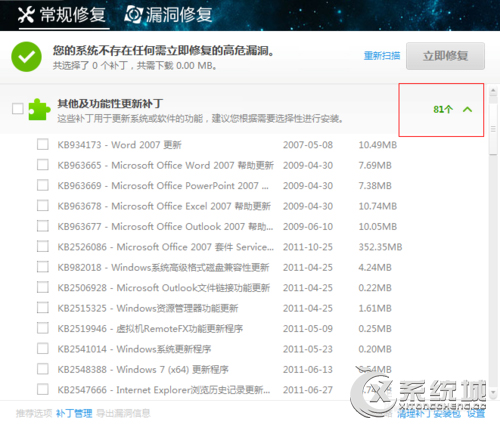Click the patch name KB963677 - Microsoft Office Outlook 2007

pyautogui.click(x=165, y=227)
